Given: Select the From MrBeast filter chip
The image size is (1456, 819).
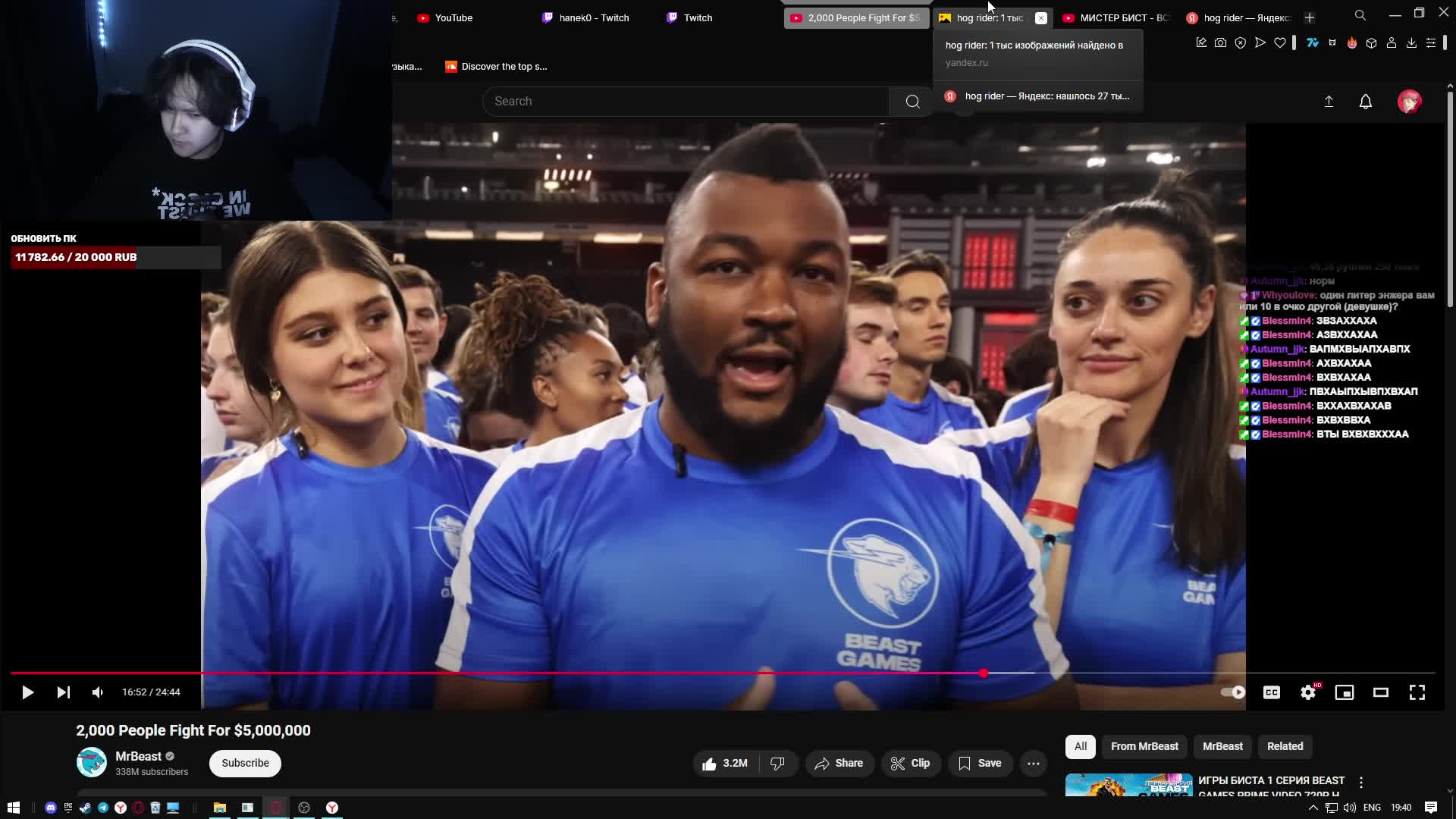Looking at the screenshot, I should pyautogui.click(x=1144, y=747).
